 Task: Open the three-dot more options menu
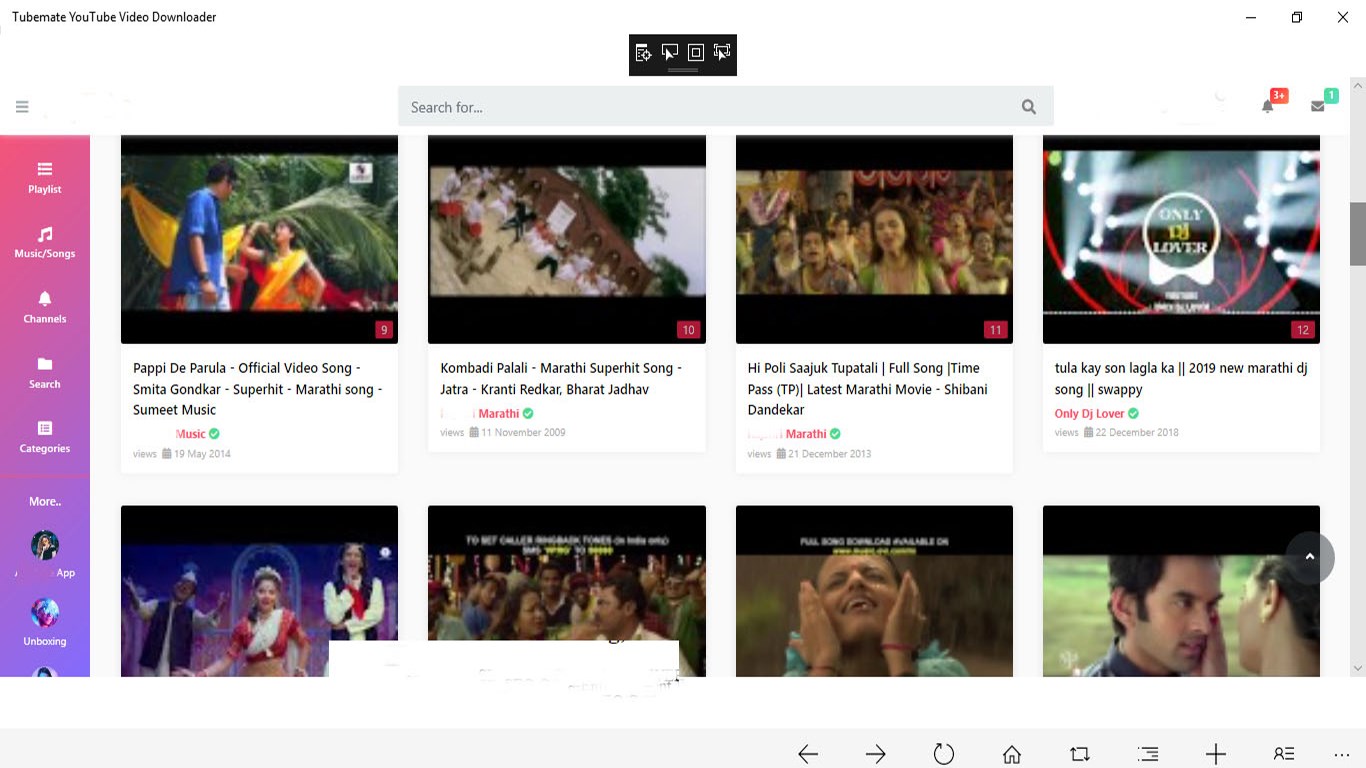1342,755
